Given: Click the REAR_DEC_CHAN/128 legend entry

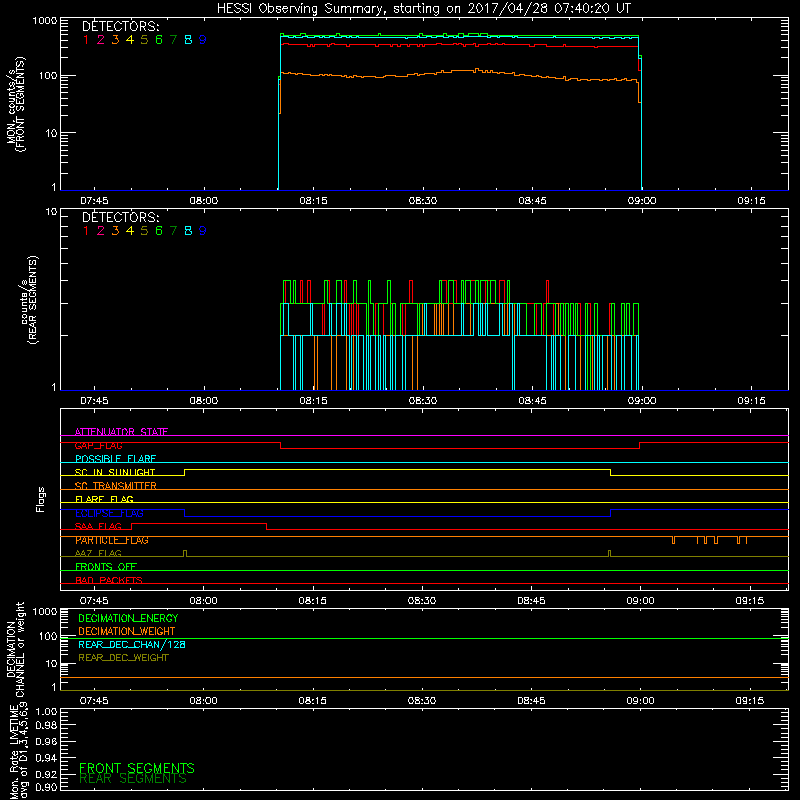Looking at the screenshot, I should (x=132, y=644).
